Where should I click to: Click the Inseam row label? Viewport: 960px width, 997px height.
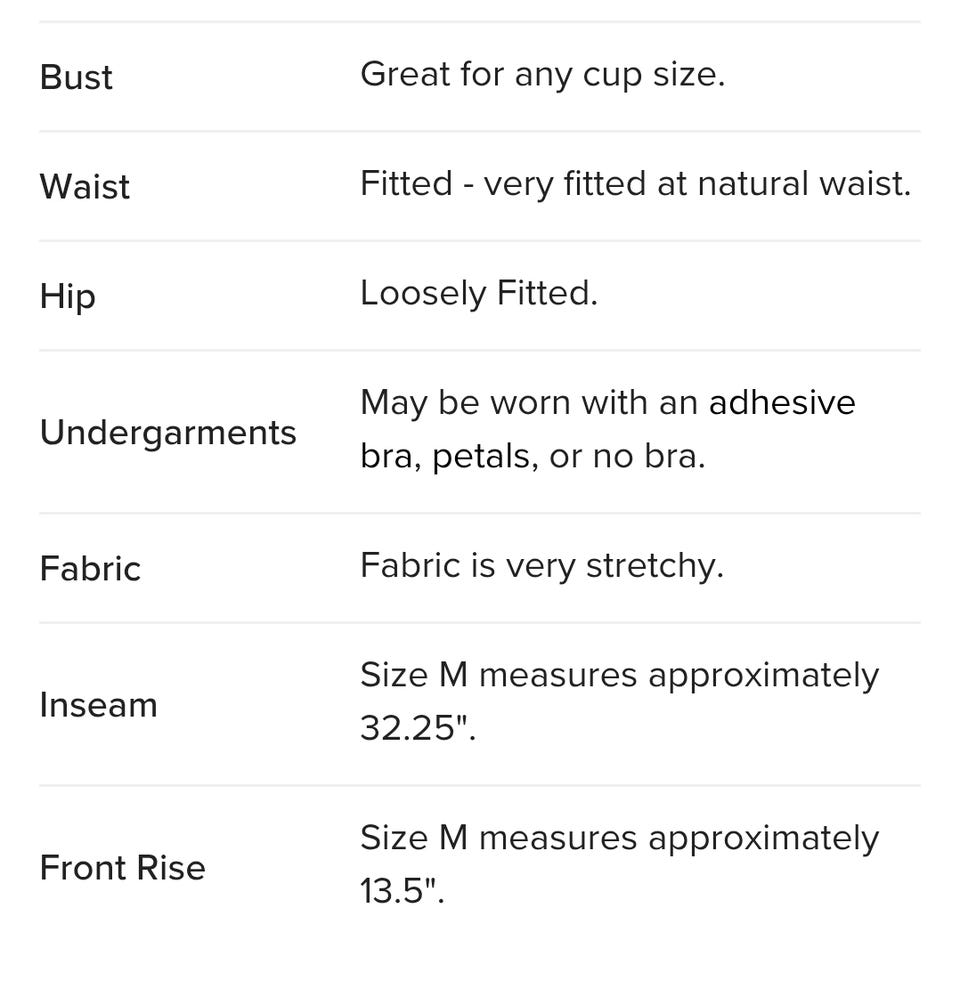(98, 706)
